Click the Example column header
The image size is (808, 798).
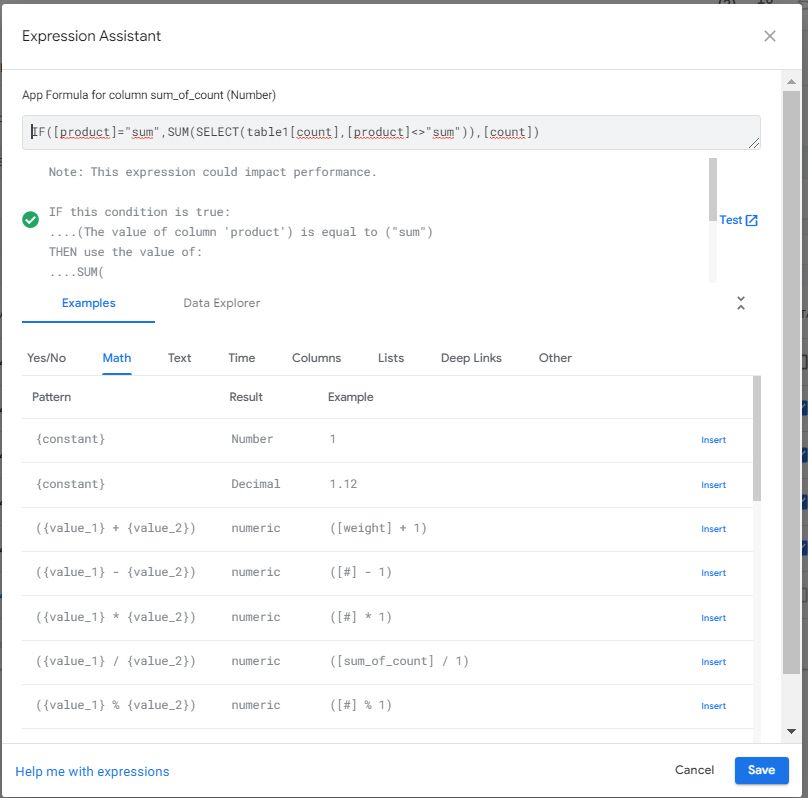point(350,397)
